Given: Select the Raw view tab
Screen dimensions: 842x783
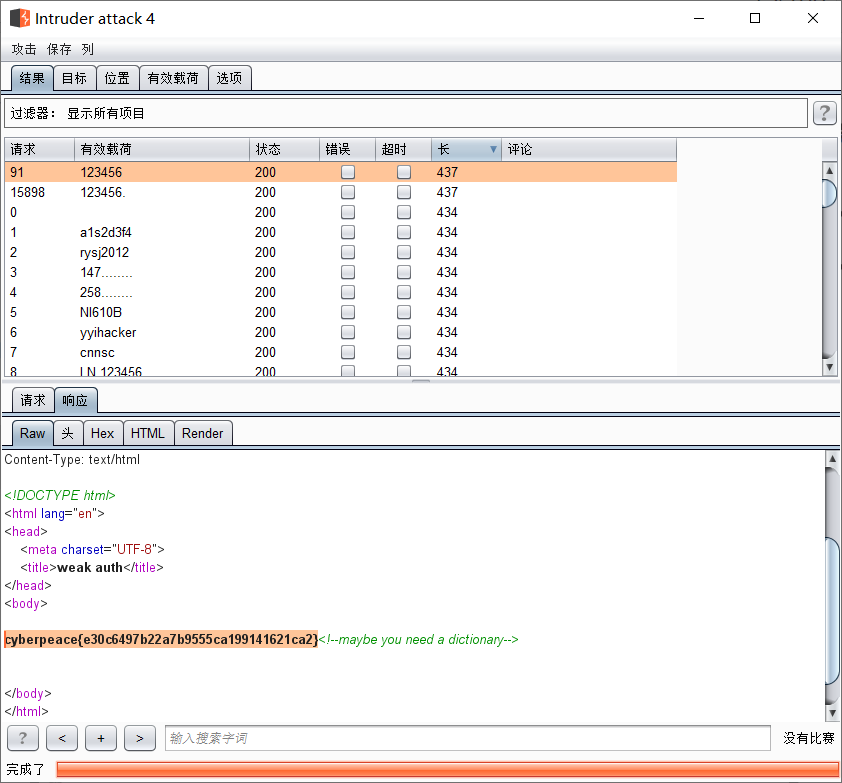Looking at the screenshot, I should (x=32, y=433).
